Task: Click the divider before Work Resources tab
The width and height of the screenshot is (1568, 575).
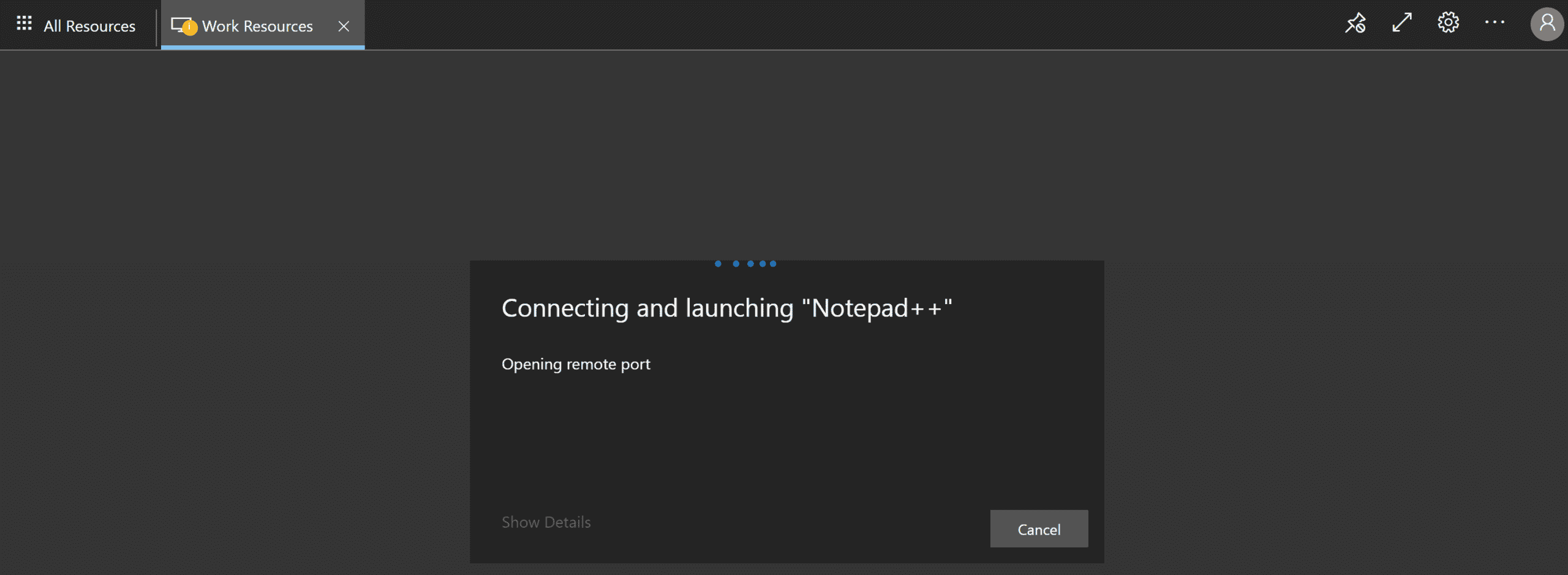Action: (156, 26)
